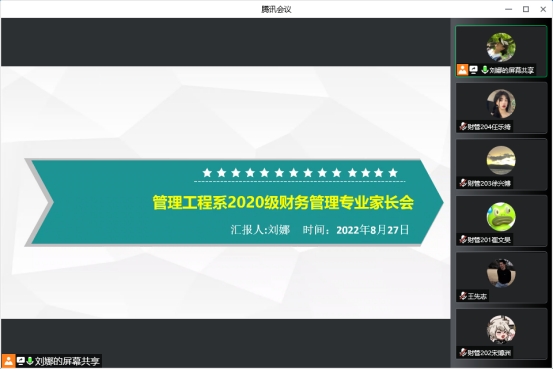Select the sunset avatar of 财管203

coord(501,160)
